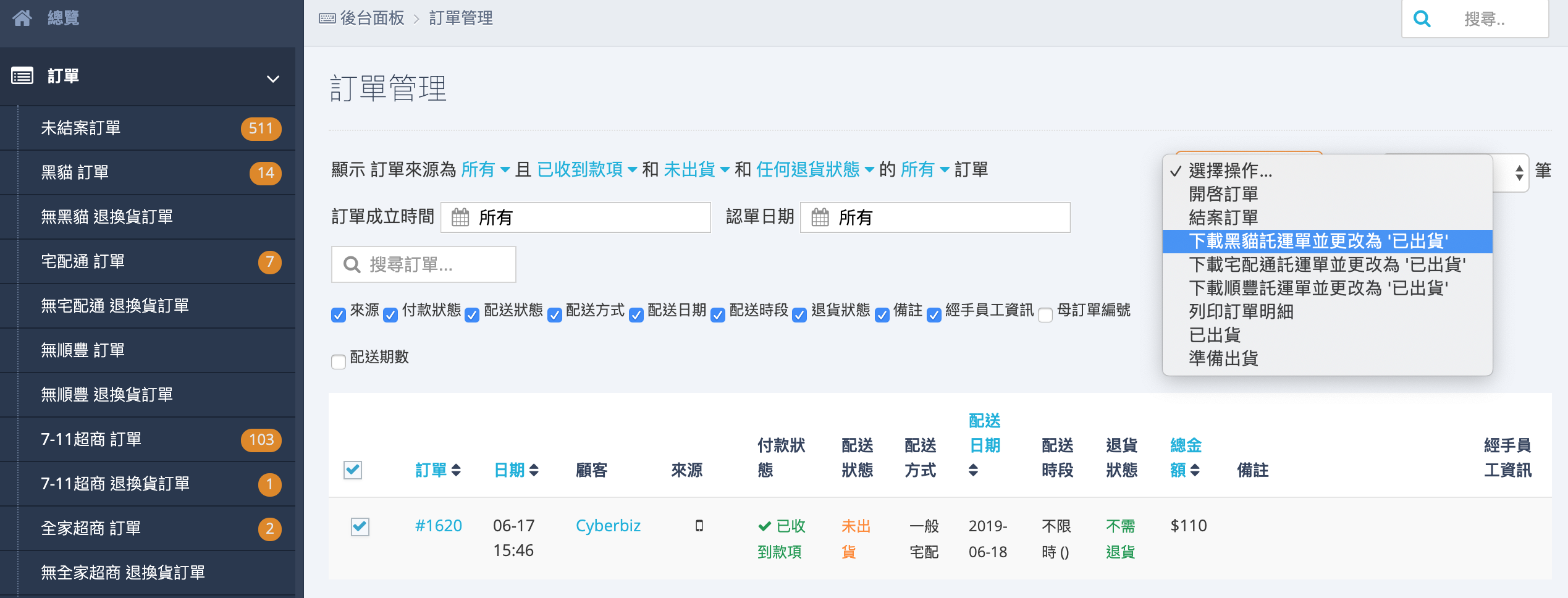Select 選擇操作... in the action list
1568x598 pixels.
[1327, 171]
